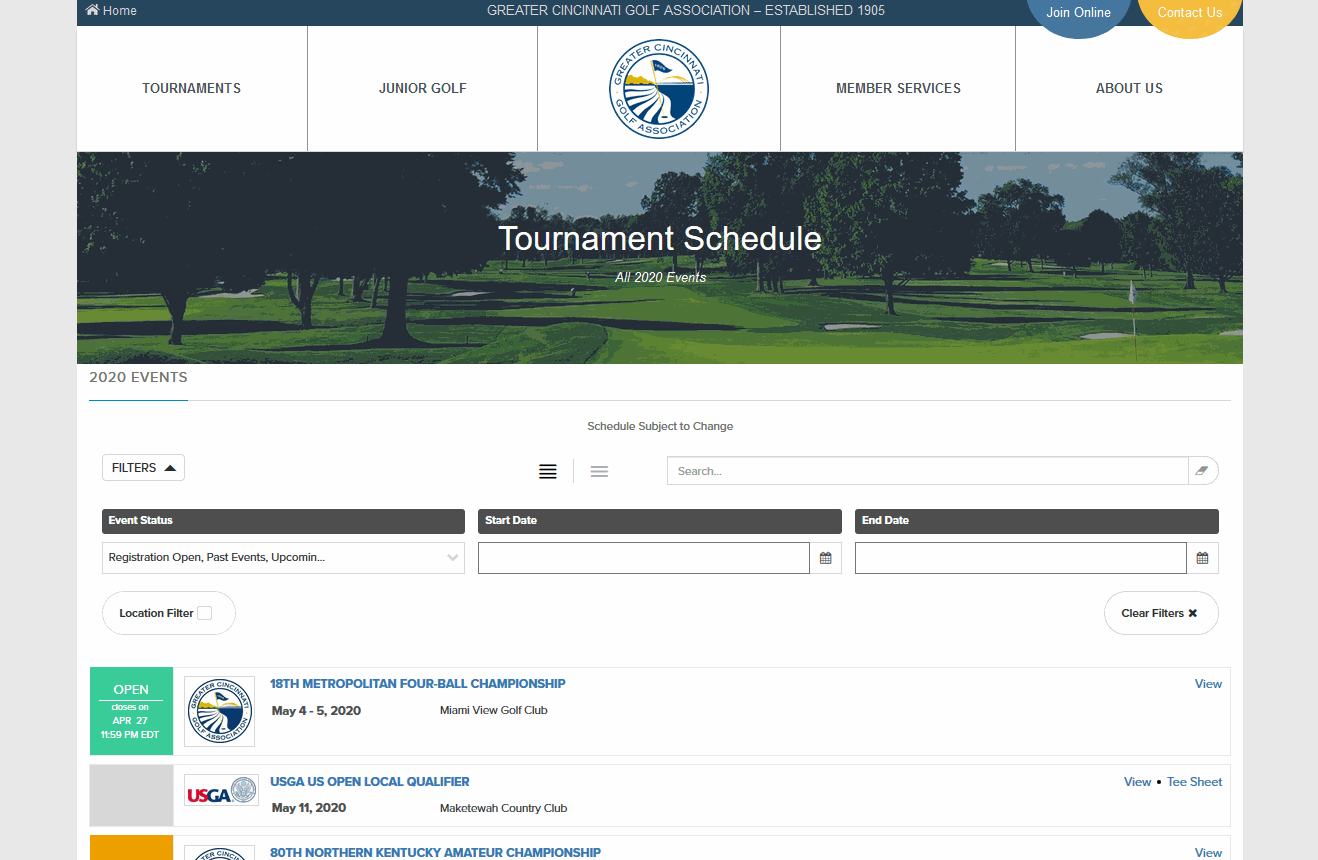Viewport: 1318px width, 860px height.
Task: Open the Start Date calendar picker
Action: (826, 558)
